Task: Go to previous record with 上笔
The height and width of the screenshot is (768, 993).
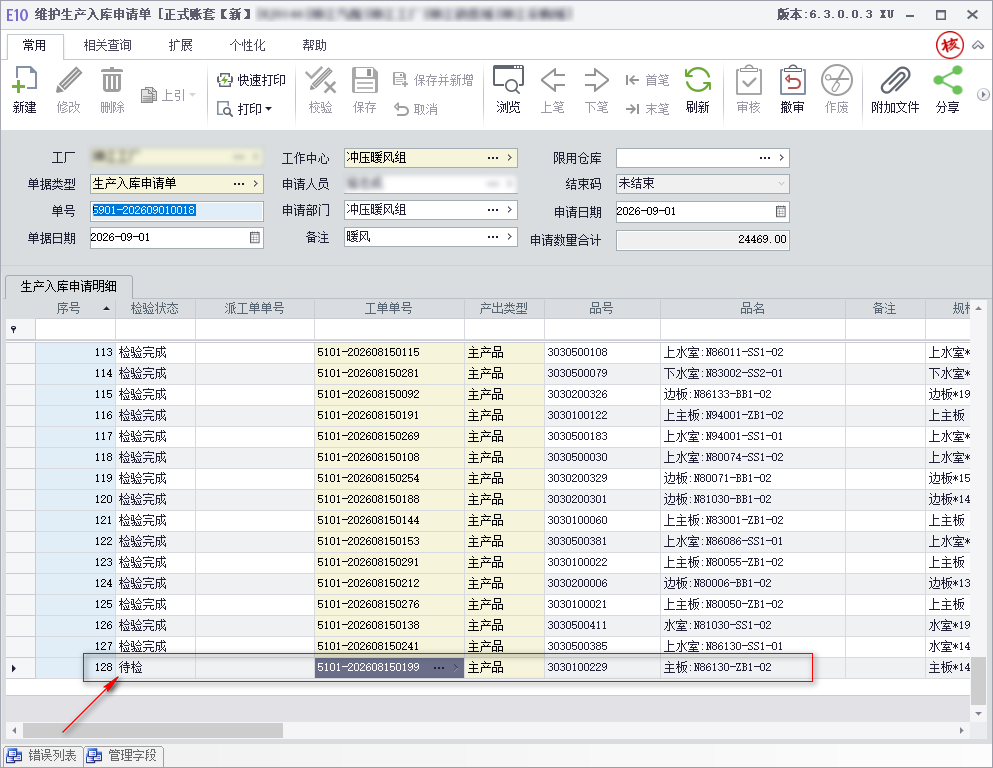Action: (x=553, y=89)
